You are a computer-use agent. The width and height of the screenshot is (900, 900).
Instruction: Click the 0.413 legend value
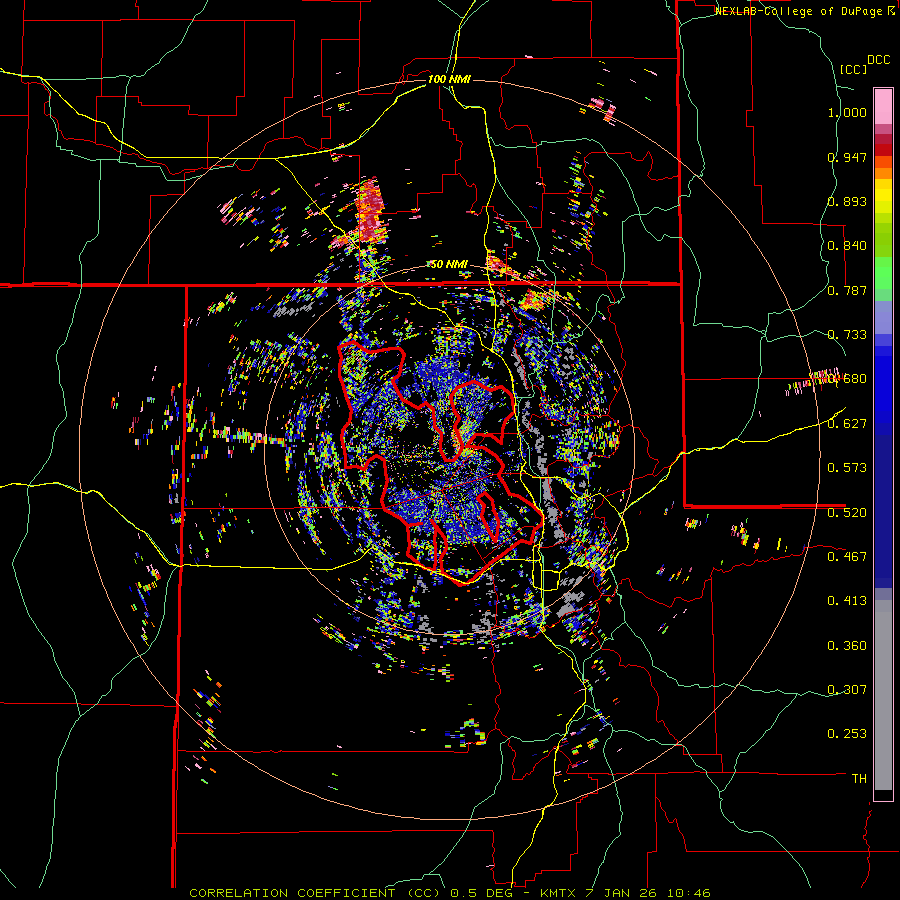(x=847, y=601)
